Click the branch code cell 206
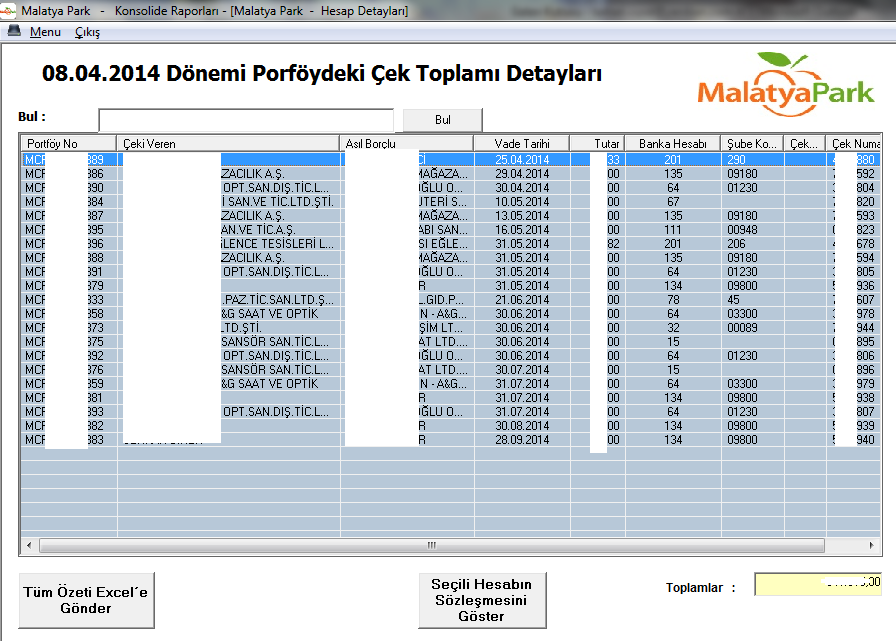 coord(736,243)
